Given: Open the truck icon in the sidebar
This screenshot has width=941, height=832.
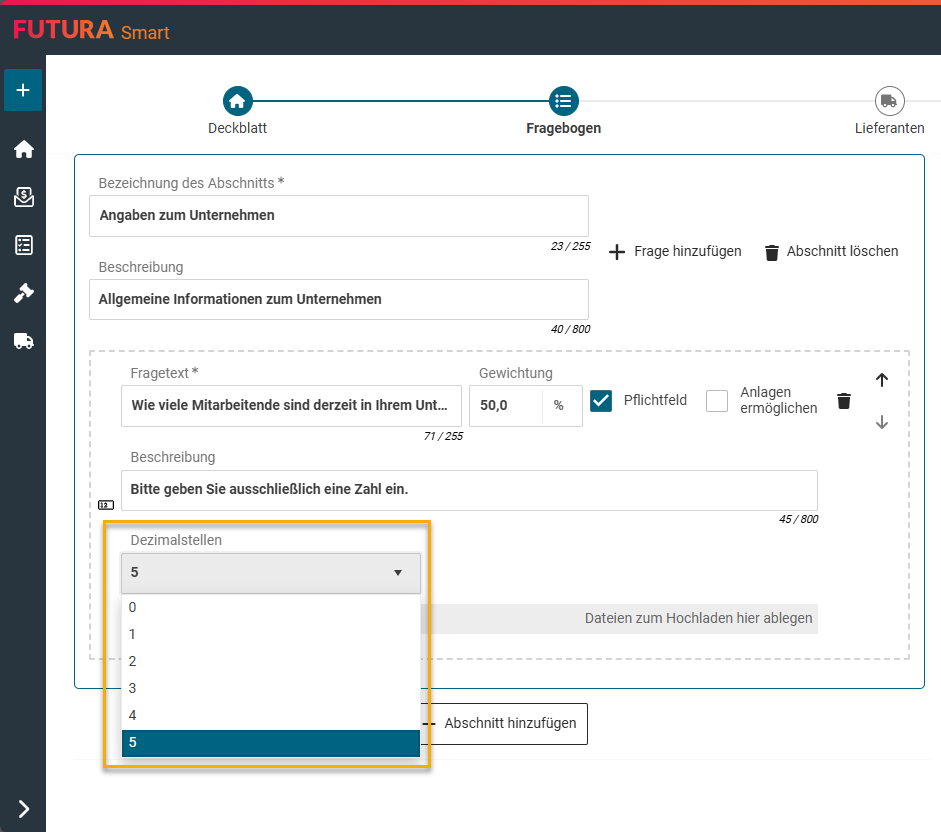Looking at the screenshot, I should click(x=23, y=341).
